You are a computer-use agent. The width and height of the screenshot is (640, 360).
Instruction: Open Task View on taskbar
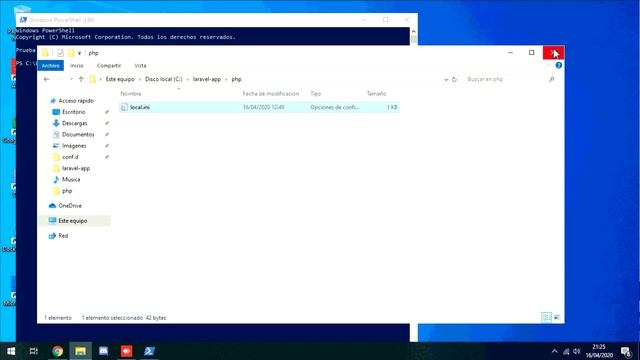point(33,351)
